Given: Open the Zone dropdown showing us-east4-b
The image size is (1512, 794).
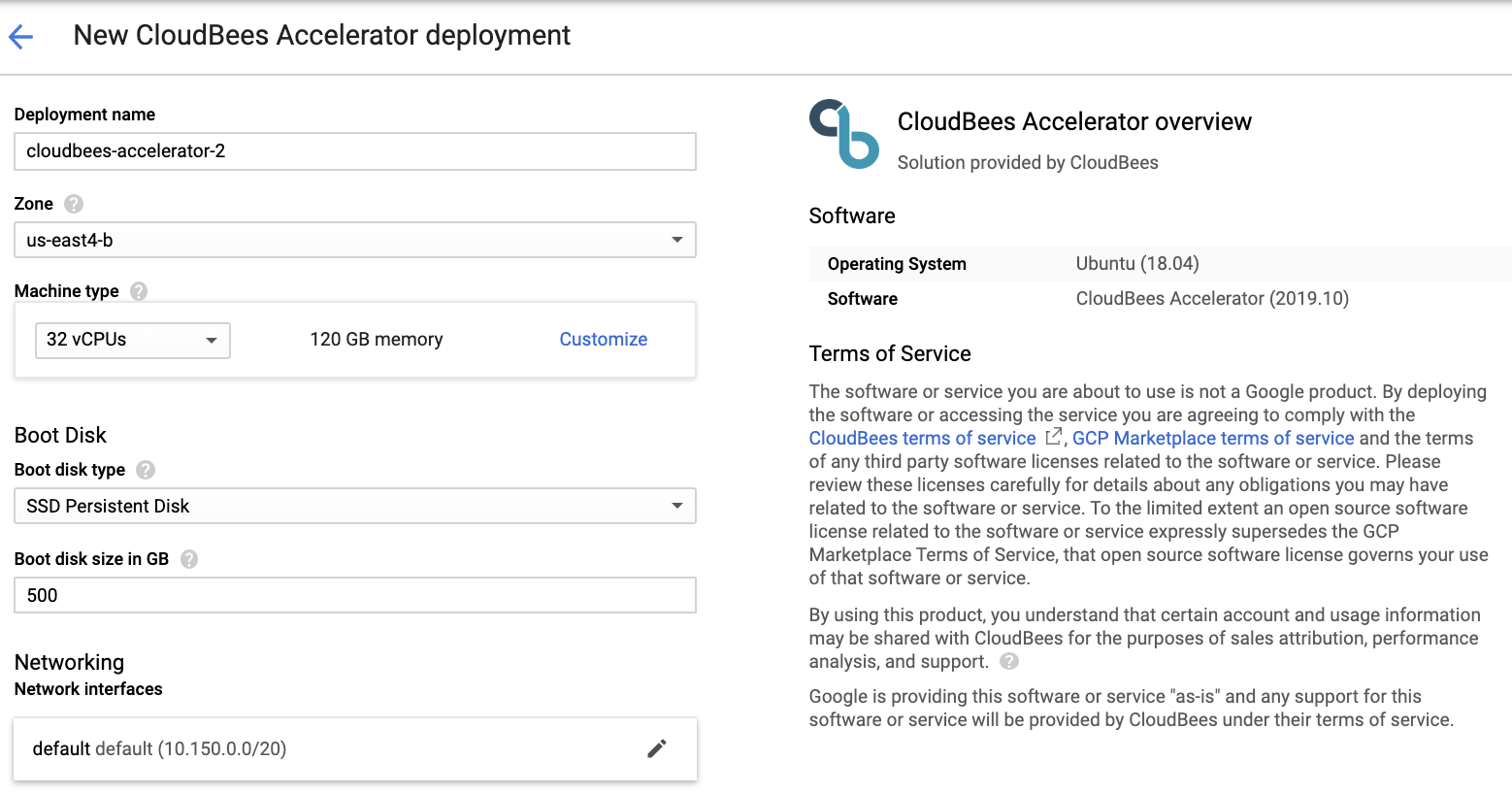Looking at the screenshot, I should coord(355,240).
